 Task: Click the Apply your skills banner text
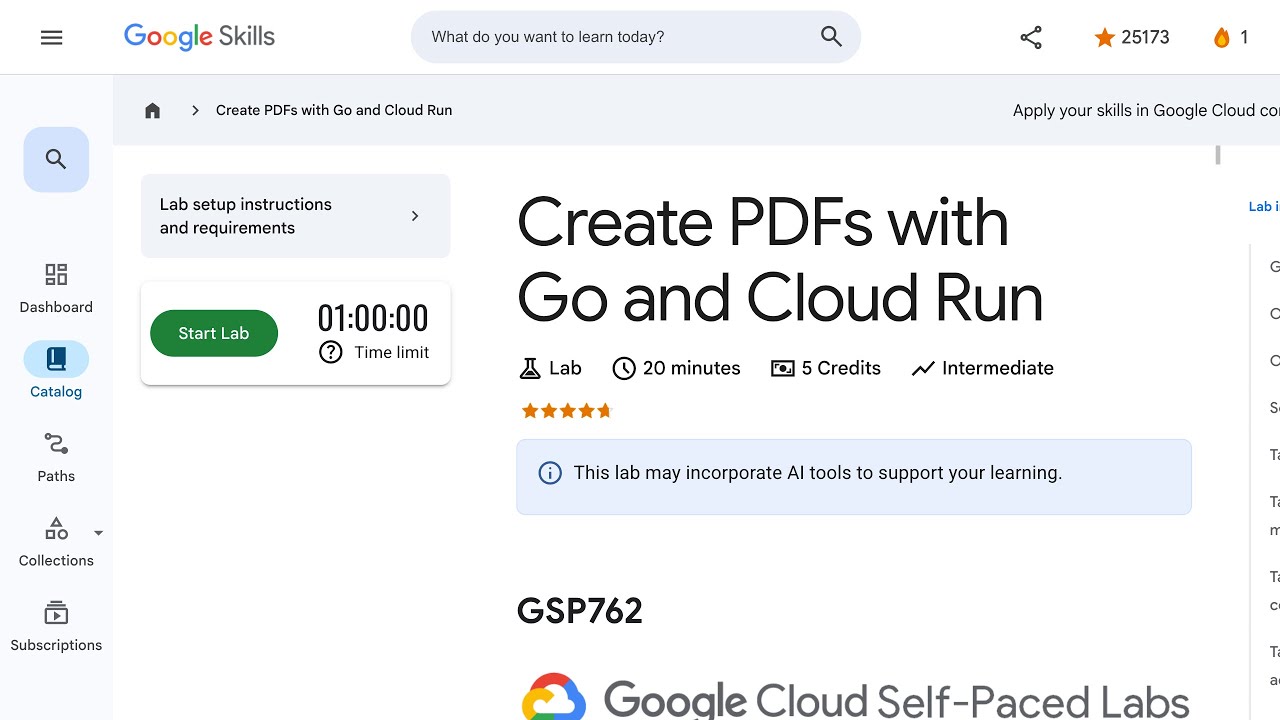[1146, 110]
